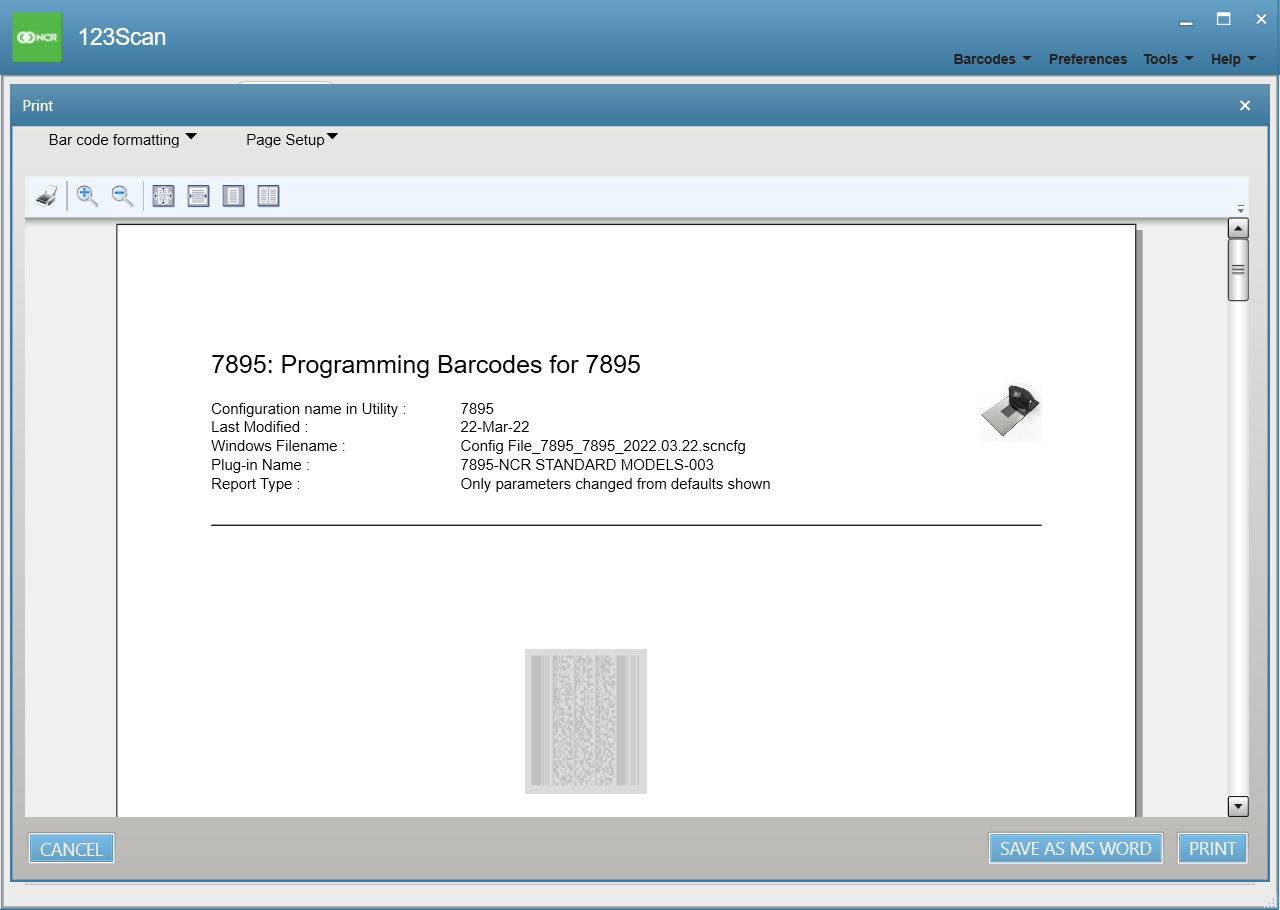Close the Print dialog

click(x=1245, y=105)
